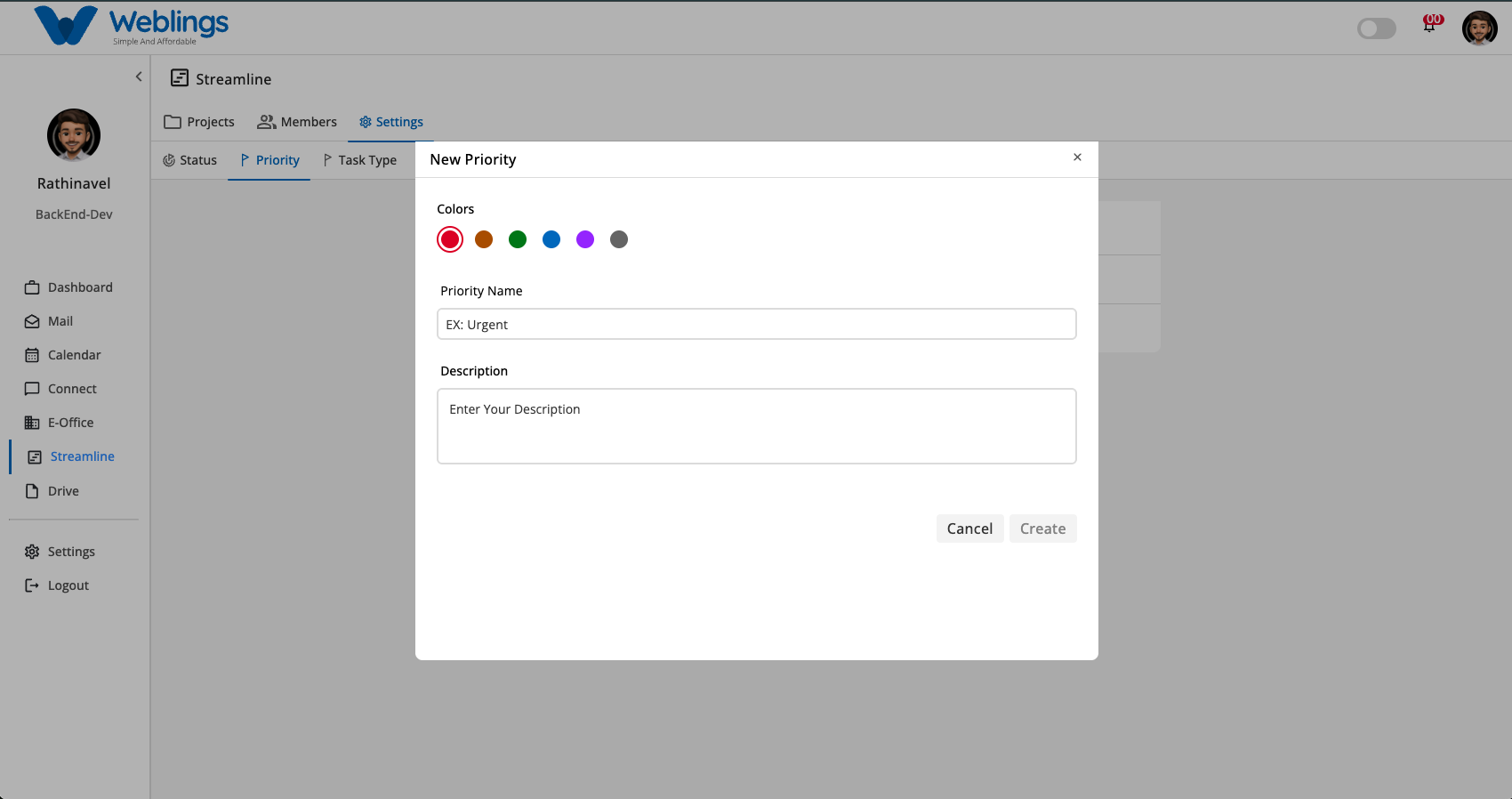The image size is (1512, 799).
Task: Click the Streamline page title icon
Action: pyautogui.click(x=180, y=78)
